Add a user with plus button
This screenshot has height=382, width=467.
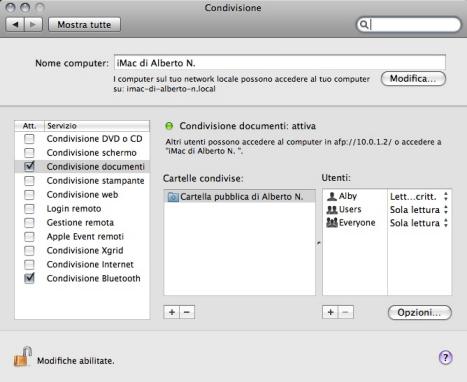(x=330, y=312)
